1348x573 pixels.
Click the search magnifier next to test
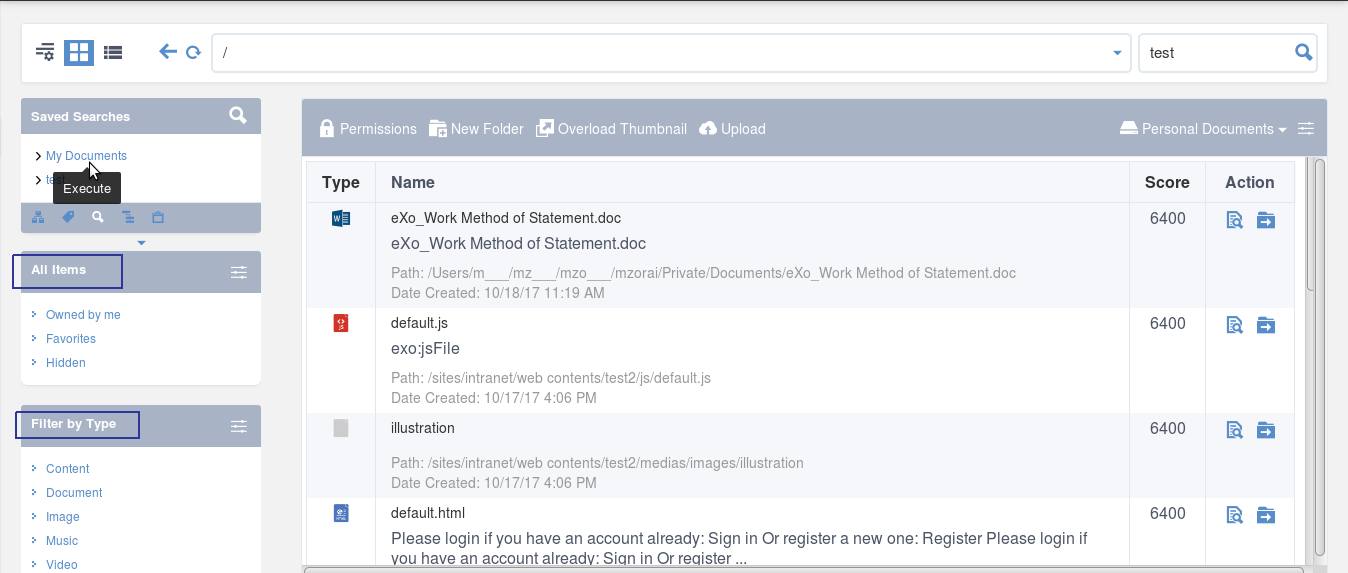pyautogui.click(x=1303, y=52)
